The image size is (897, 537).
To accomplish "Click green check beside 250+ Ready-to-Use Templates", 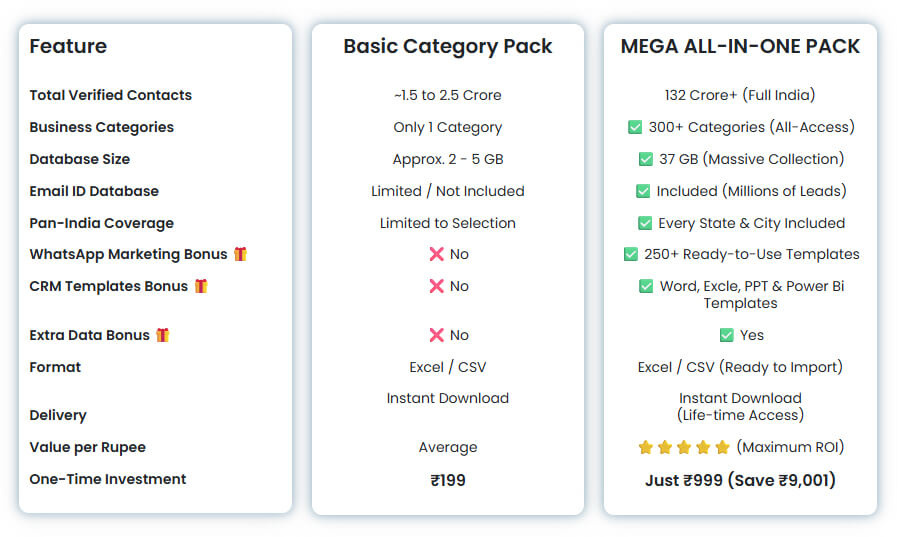I will [631, 254].
